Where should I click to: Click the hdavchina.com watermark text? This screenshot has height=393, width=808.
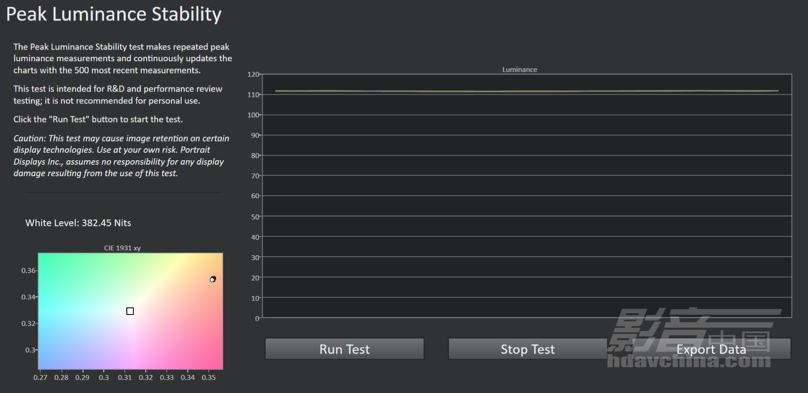[x=688, y=360]
